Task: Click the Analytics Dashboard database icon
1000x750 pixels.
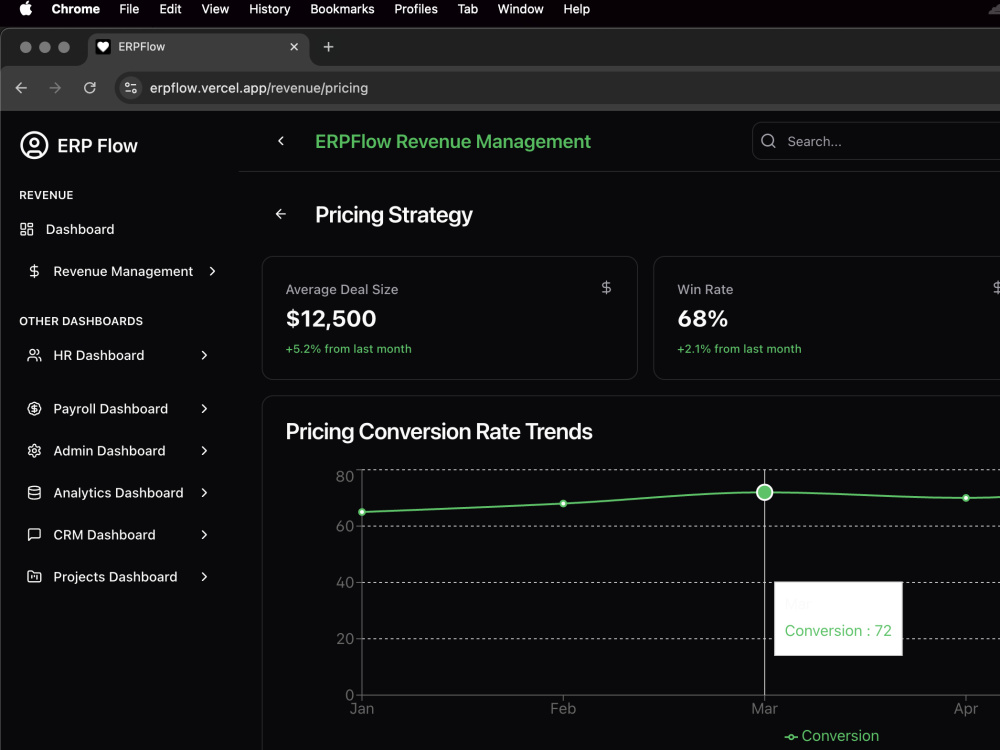Action: (34, 493)
